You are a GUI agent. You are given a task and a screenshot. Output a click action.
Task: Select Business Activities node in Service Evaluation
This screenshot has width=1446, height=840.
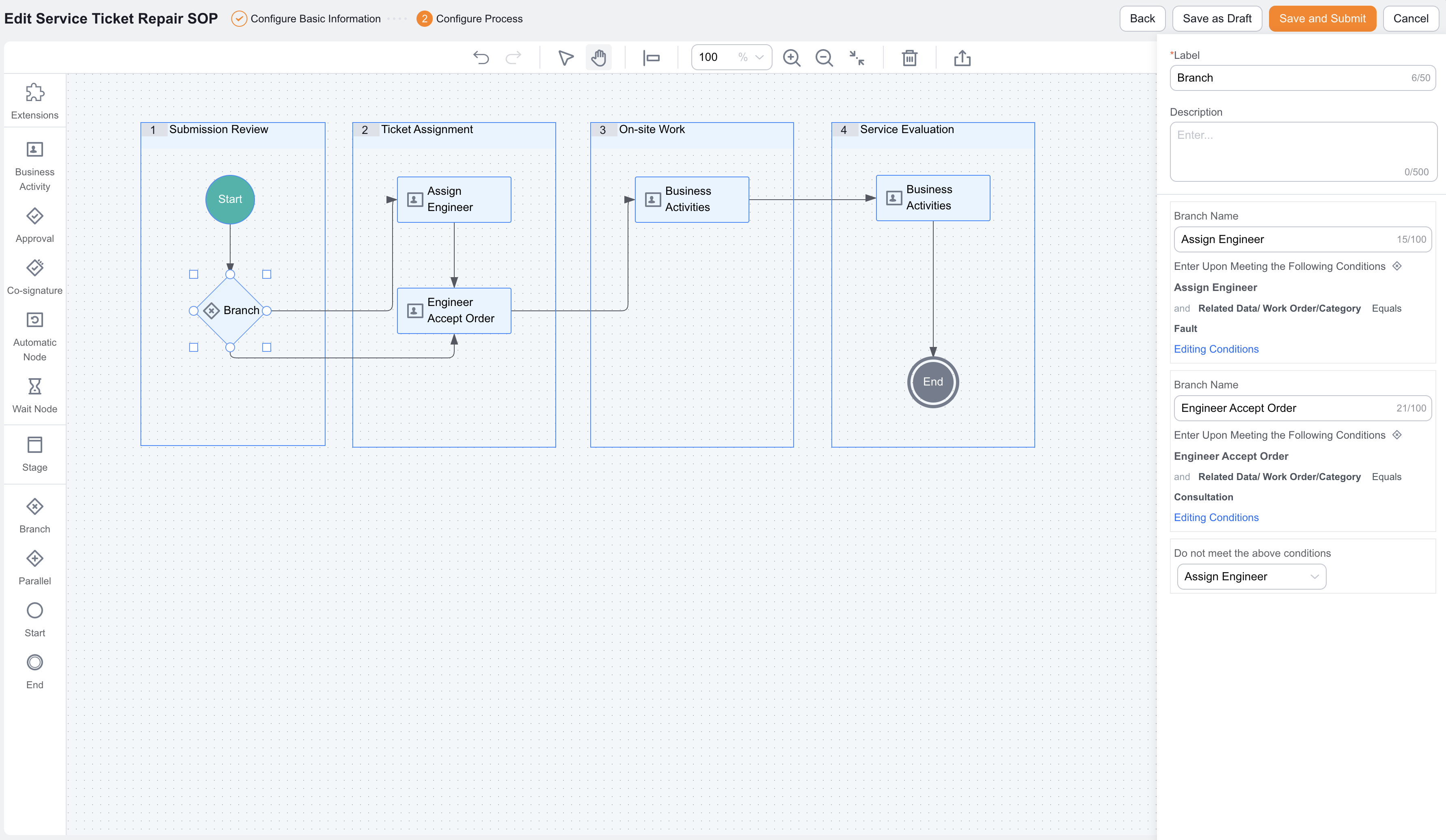(933, 197)
